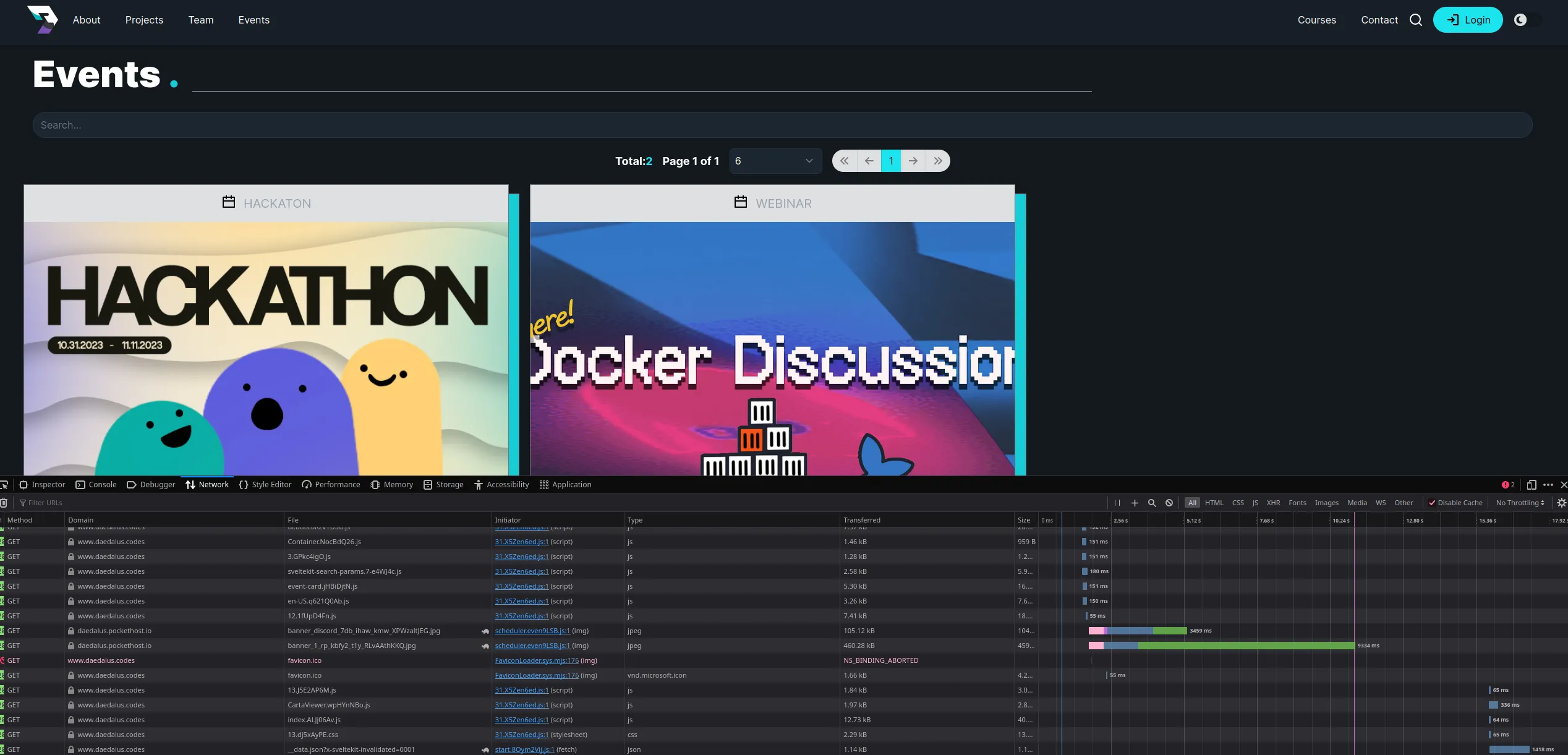The height and width of the screenshot is (755, 1568).
Task: Open request blocking panel icon
Action: click(1169, 503)
